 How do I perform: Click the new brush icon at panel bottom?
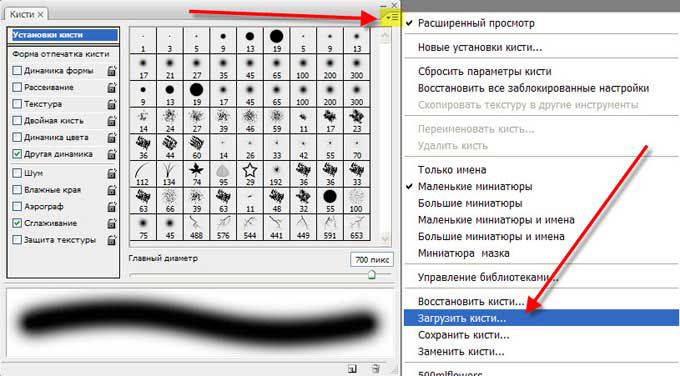tap(352, 369)
